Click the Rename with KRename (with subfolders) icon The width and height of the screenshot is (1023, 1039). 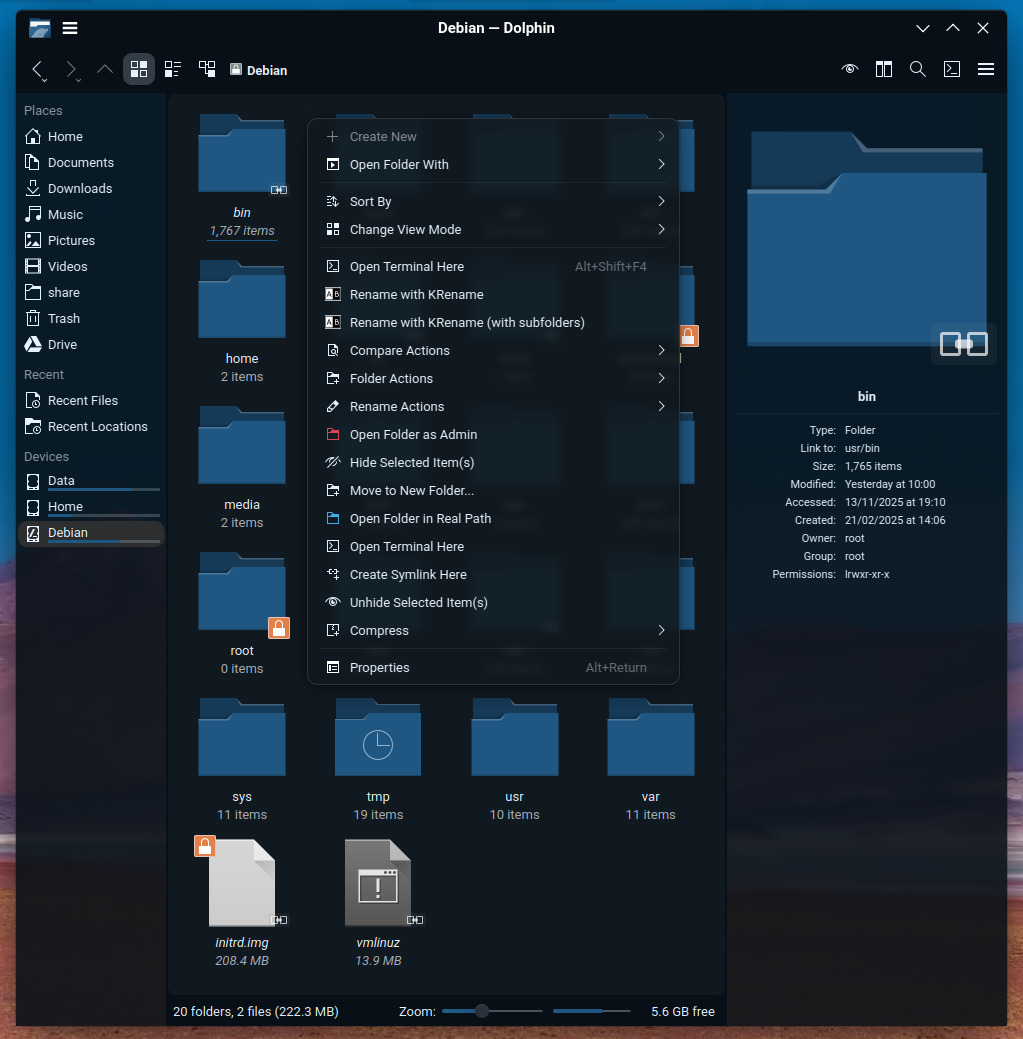tap(333, 323)
